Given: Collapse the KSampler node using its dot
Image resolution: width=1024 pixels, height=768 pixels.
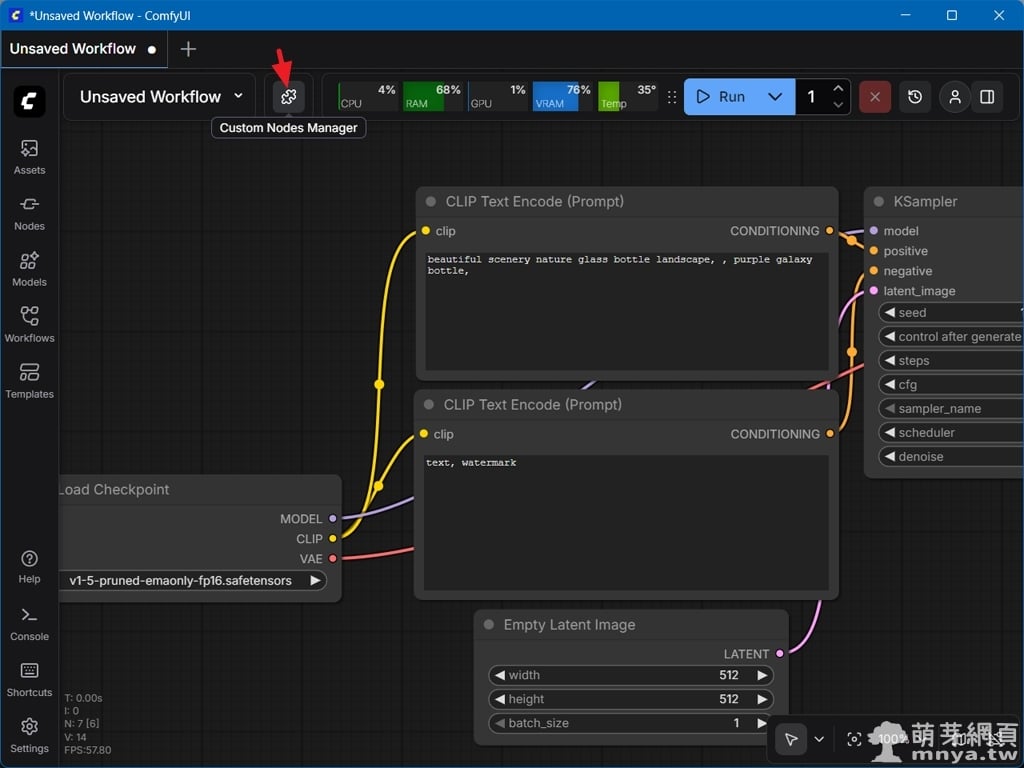Looking at the screenshot, I should click(879, 202).
